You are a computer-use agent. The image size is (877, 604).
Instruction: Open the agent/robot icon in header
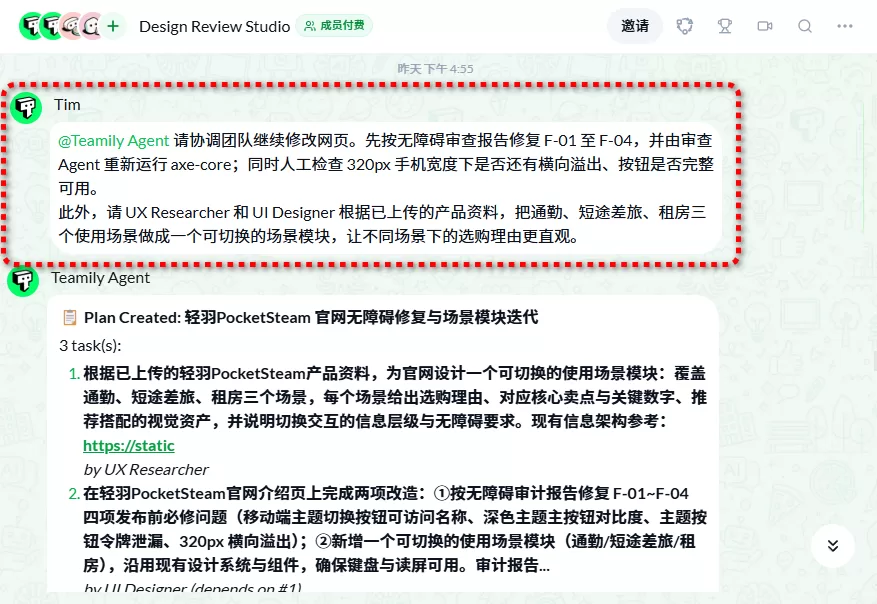coord(685,26)
